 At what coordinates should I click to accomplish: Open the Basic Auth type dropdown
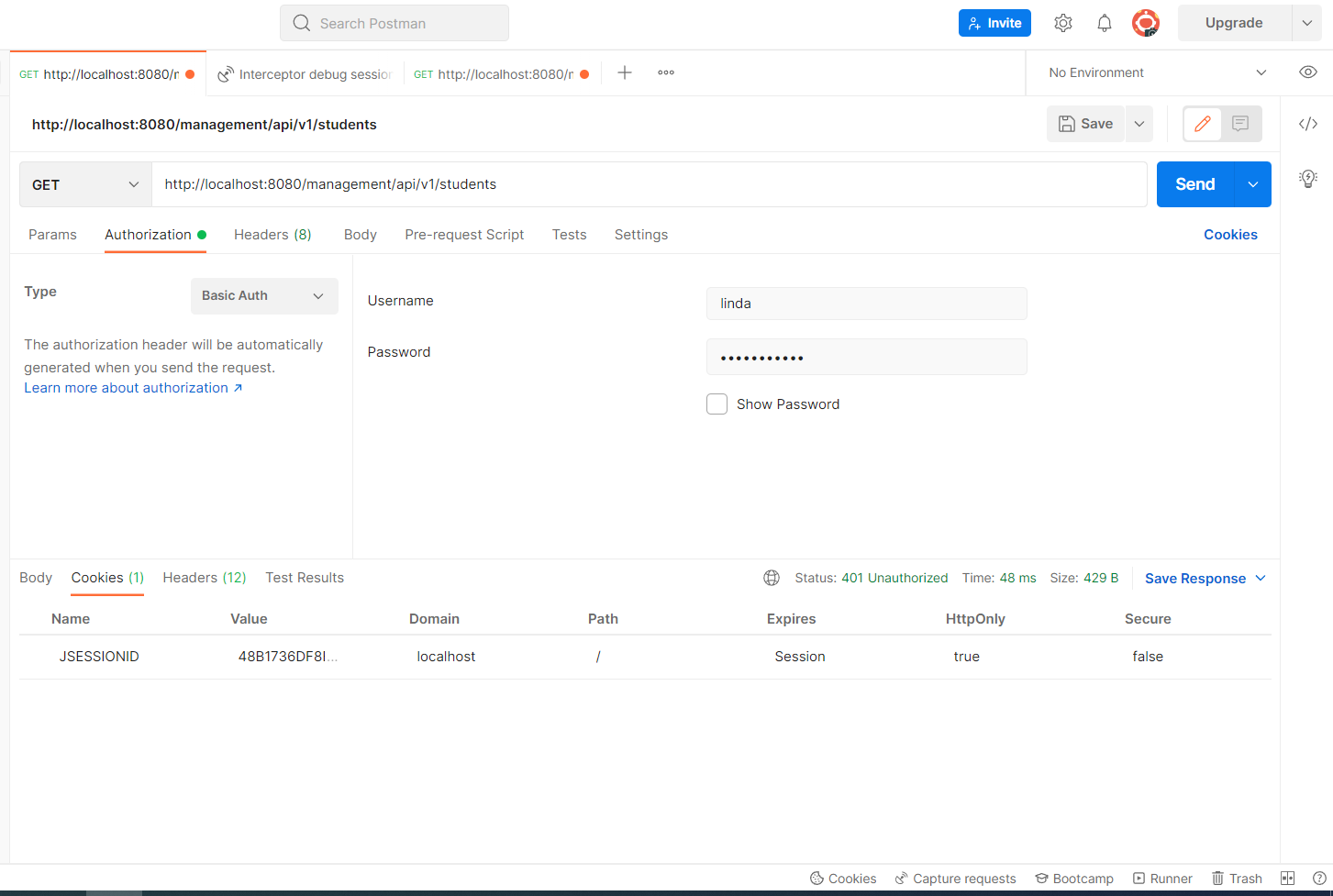point(264,296)
